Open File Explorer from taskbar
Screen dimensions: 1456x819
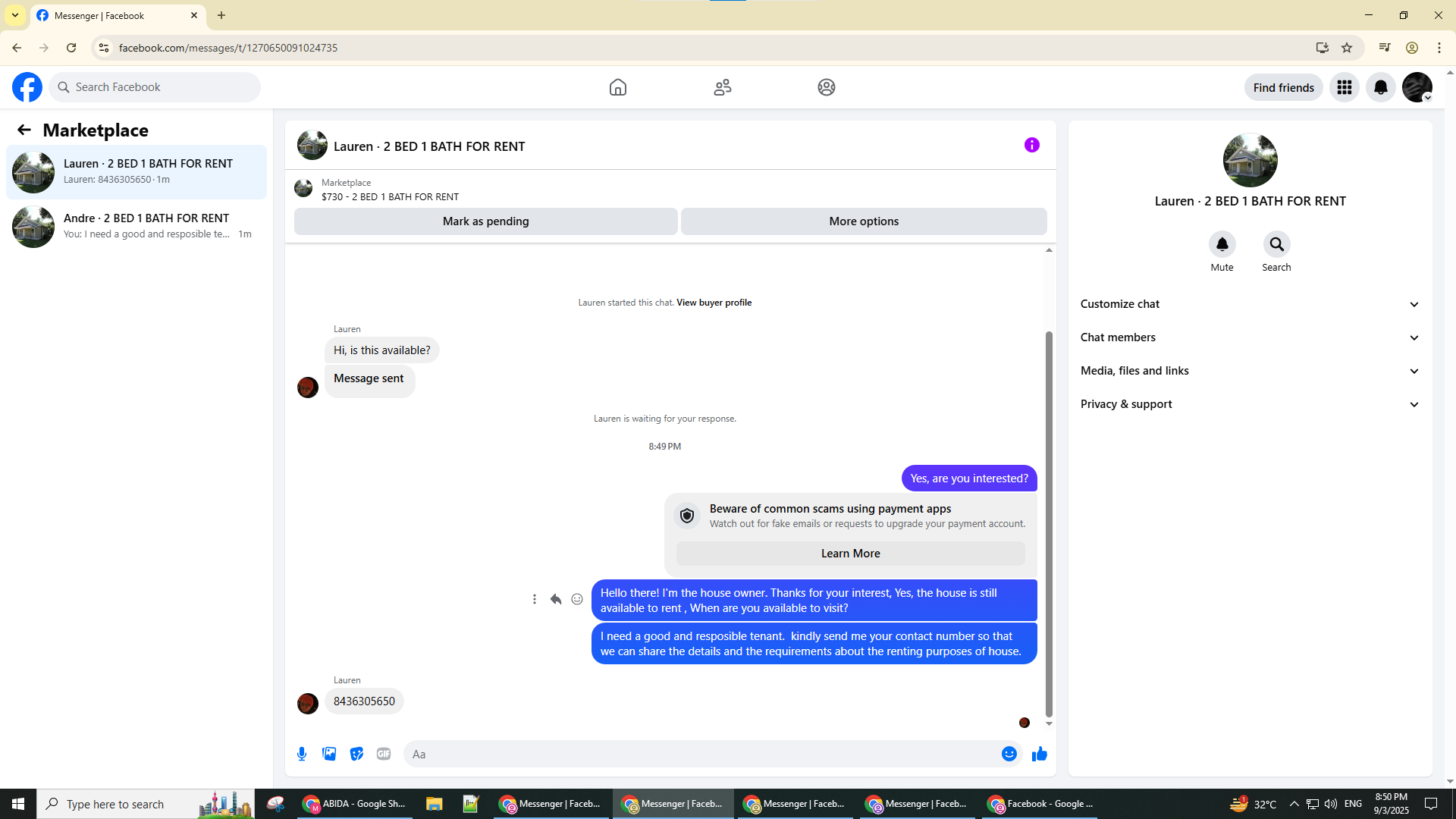tap(434, 804)
